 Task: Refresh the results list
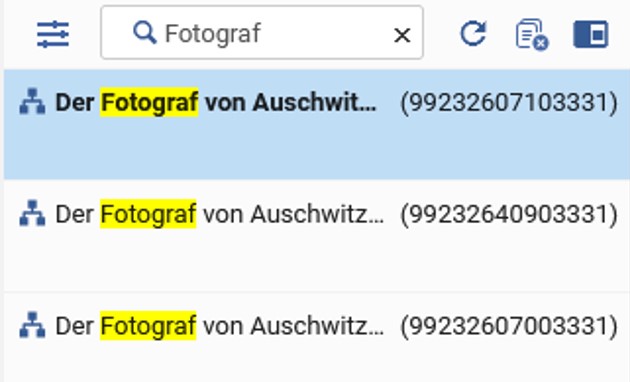[x=473, y=33]
